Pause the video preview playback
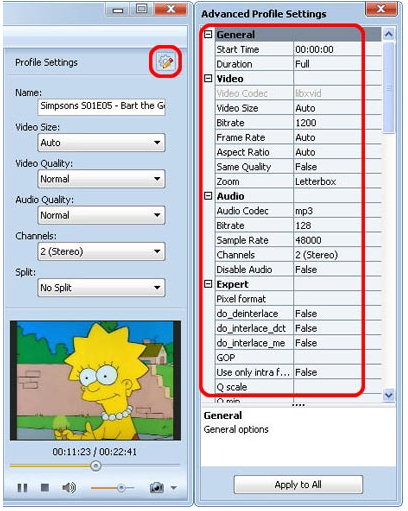The width and height of the screenshot is (408, 511). click(22, 488)
